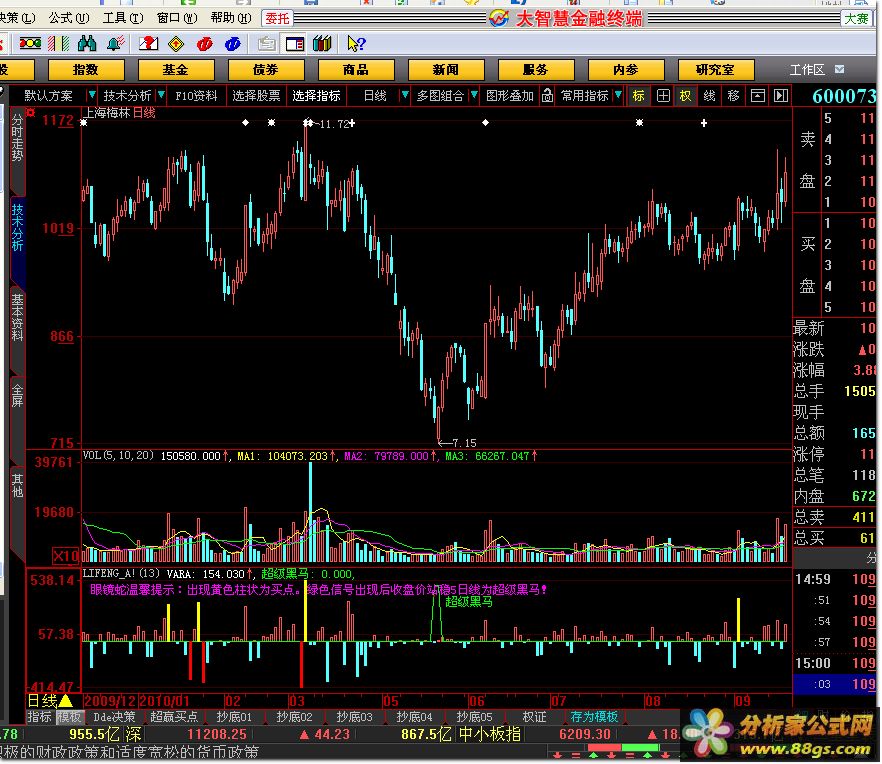Click the stock code 600073
The image size is (882, 764).
[844, 96]
